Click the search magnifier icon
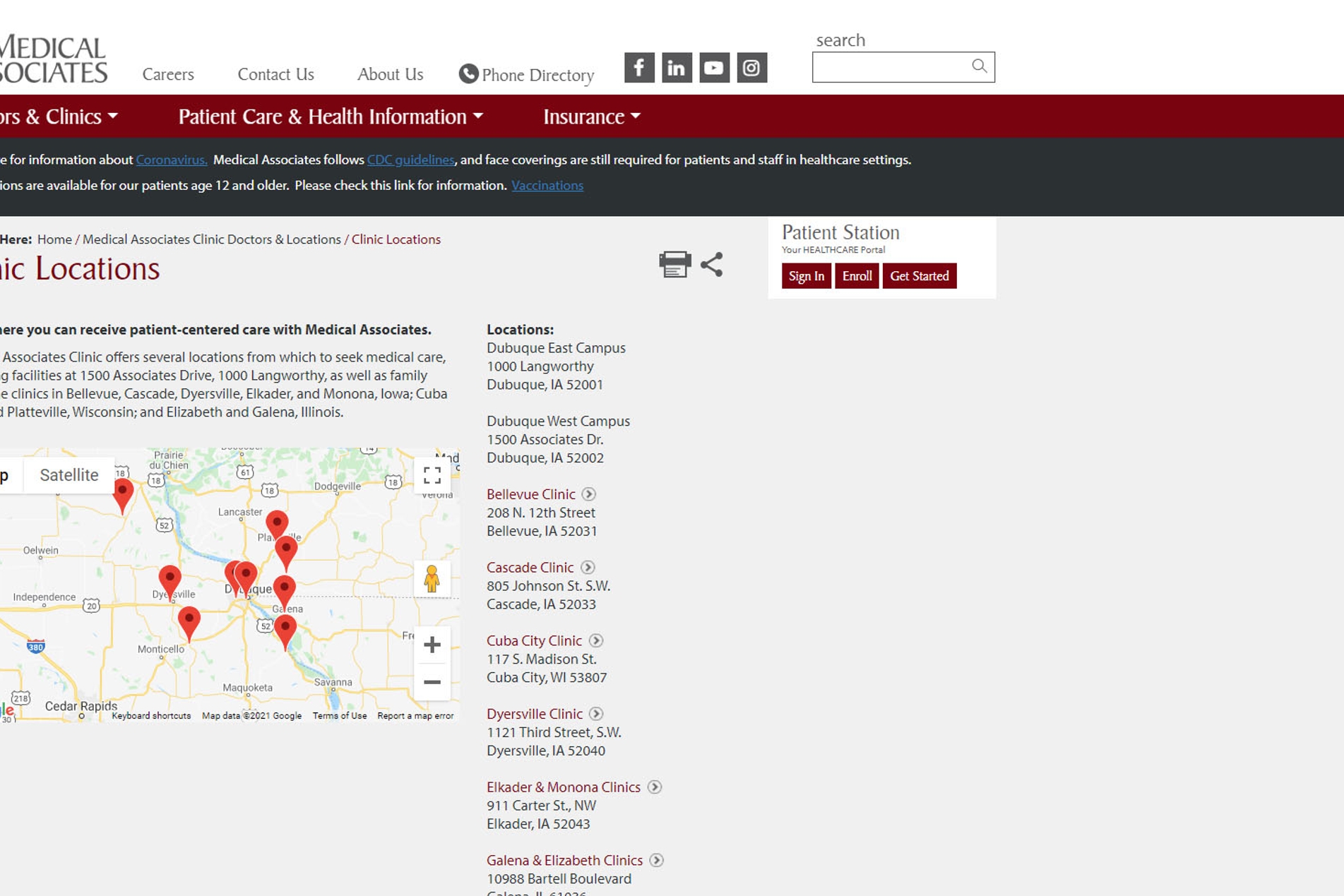The width and height of the screenshot is (1344, 896). tap(979, 66)
